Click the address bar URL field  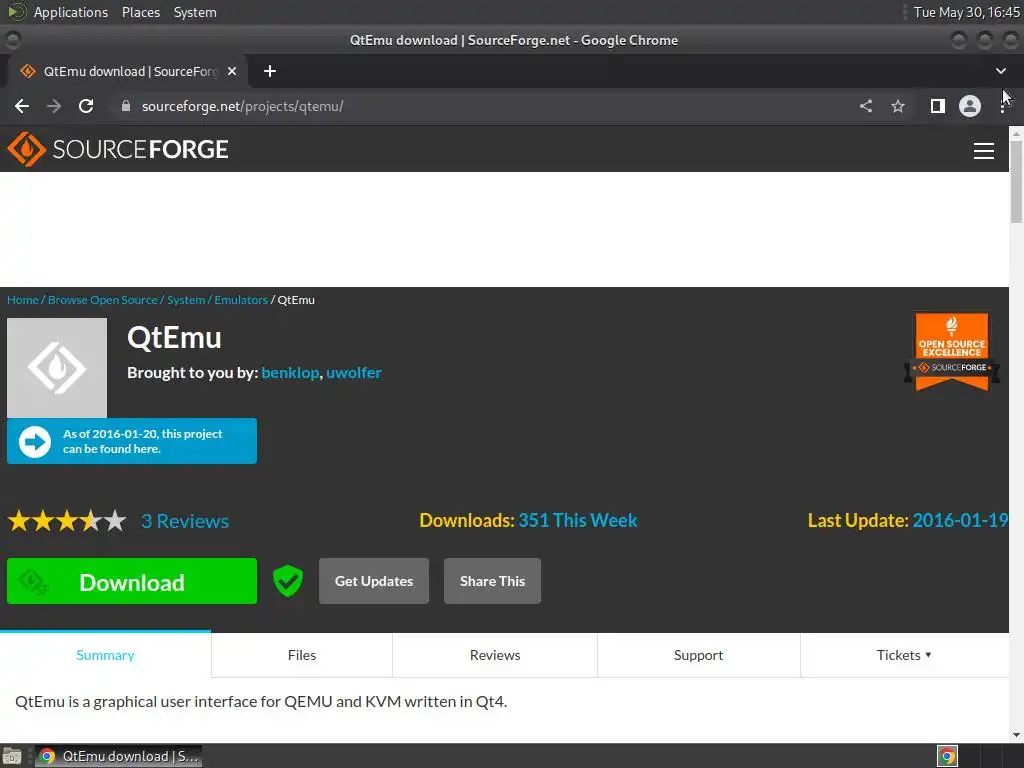(483, 106)
